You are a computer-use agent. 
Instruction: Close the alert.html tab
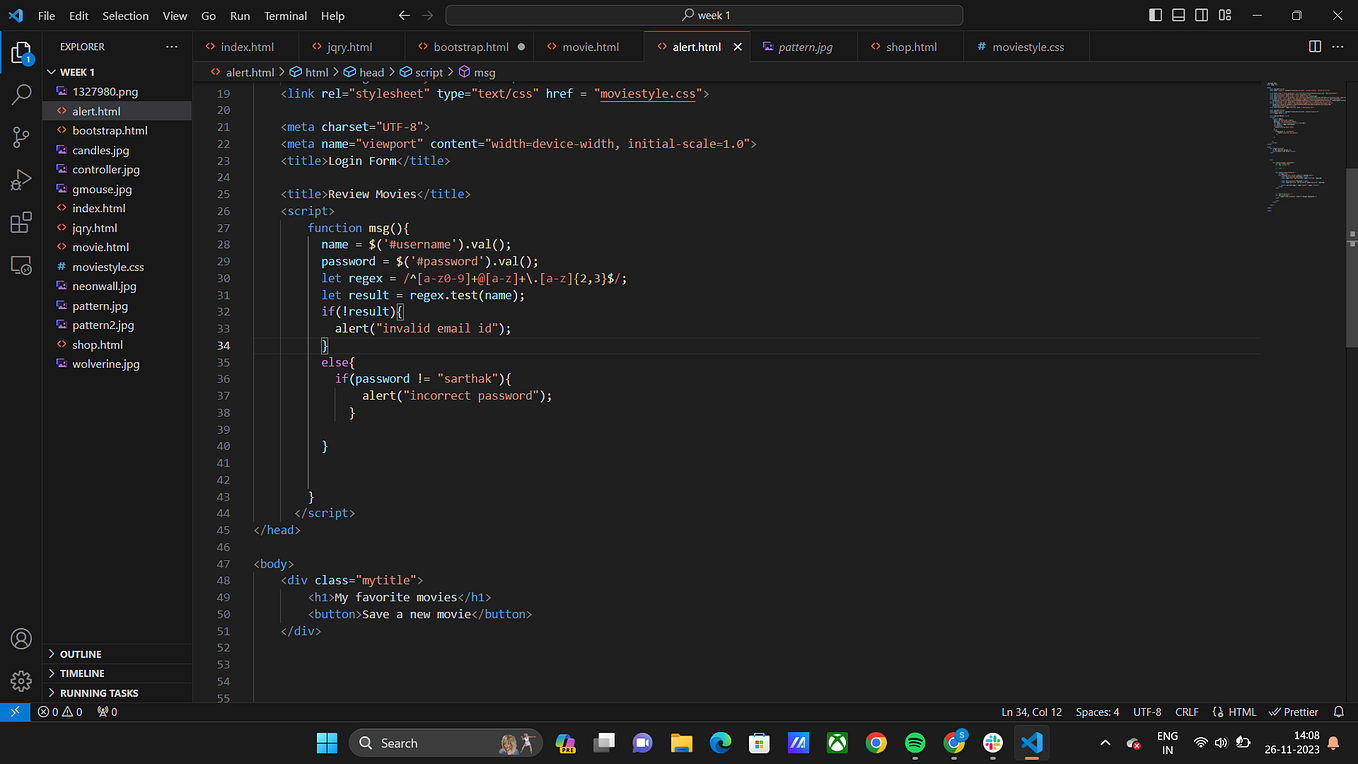(738, 46)
